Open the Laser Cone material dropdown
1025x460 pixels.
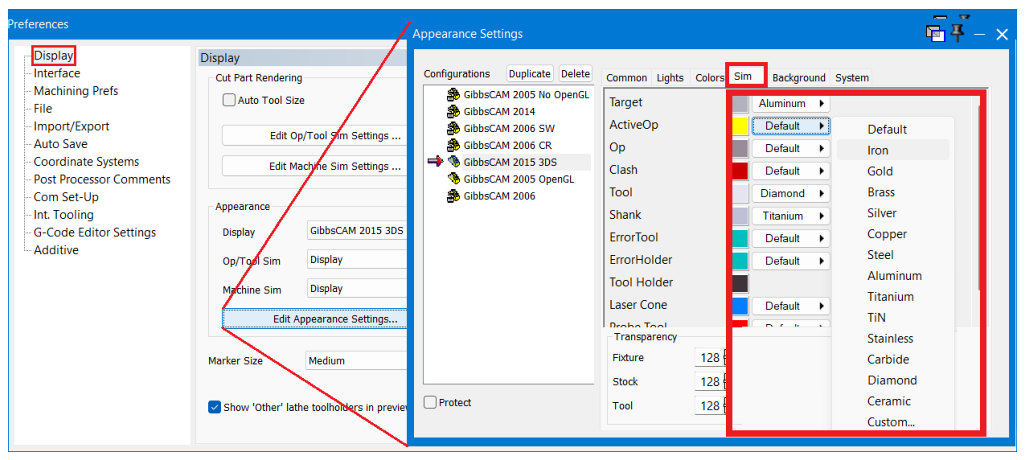point(790,306)
